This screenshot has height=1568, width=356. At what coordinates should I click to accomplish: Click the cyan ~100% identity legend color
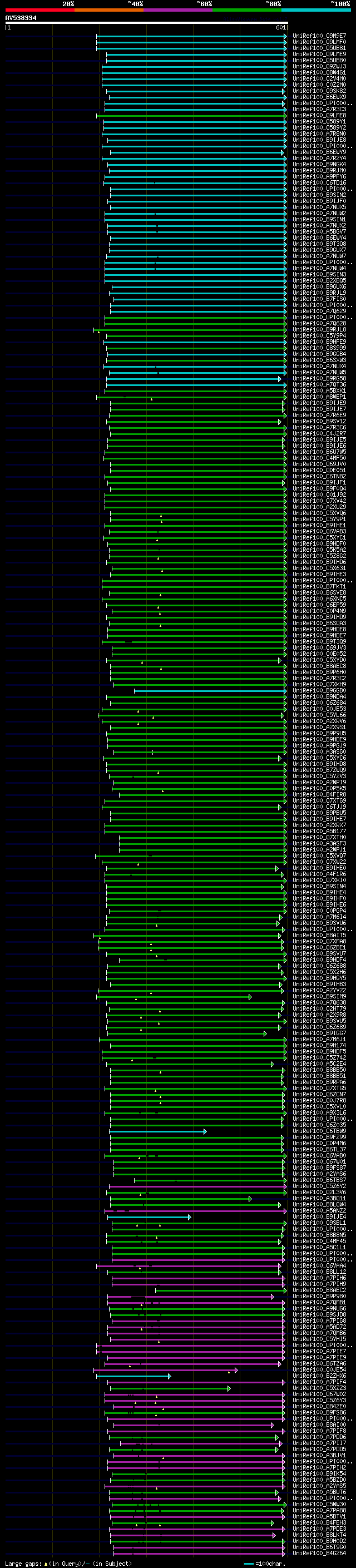[316, 10]
